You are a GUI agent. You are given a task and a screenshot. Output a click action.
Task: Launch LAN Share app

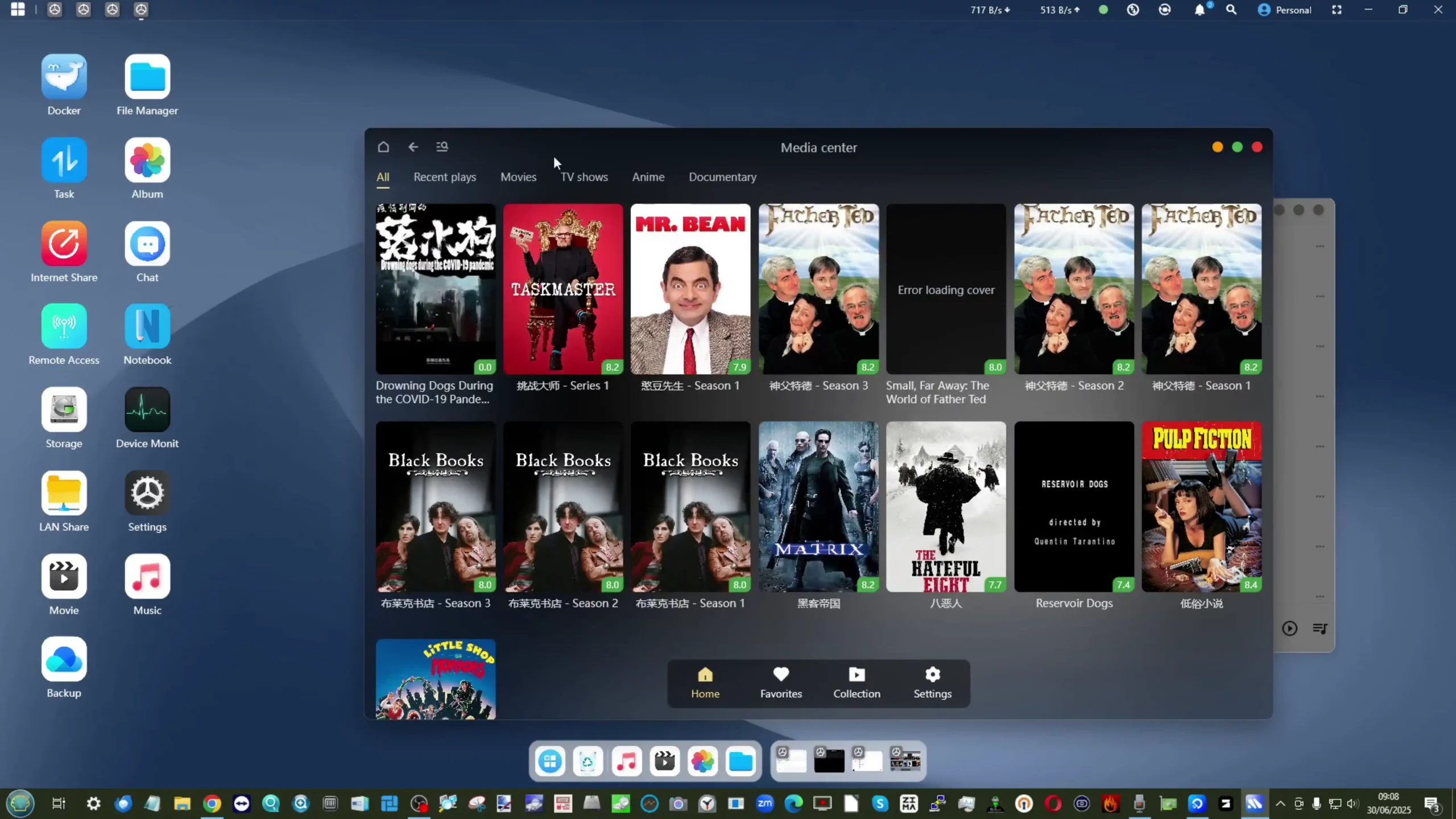(64, 493)
